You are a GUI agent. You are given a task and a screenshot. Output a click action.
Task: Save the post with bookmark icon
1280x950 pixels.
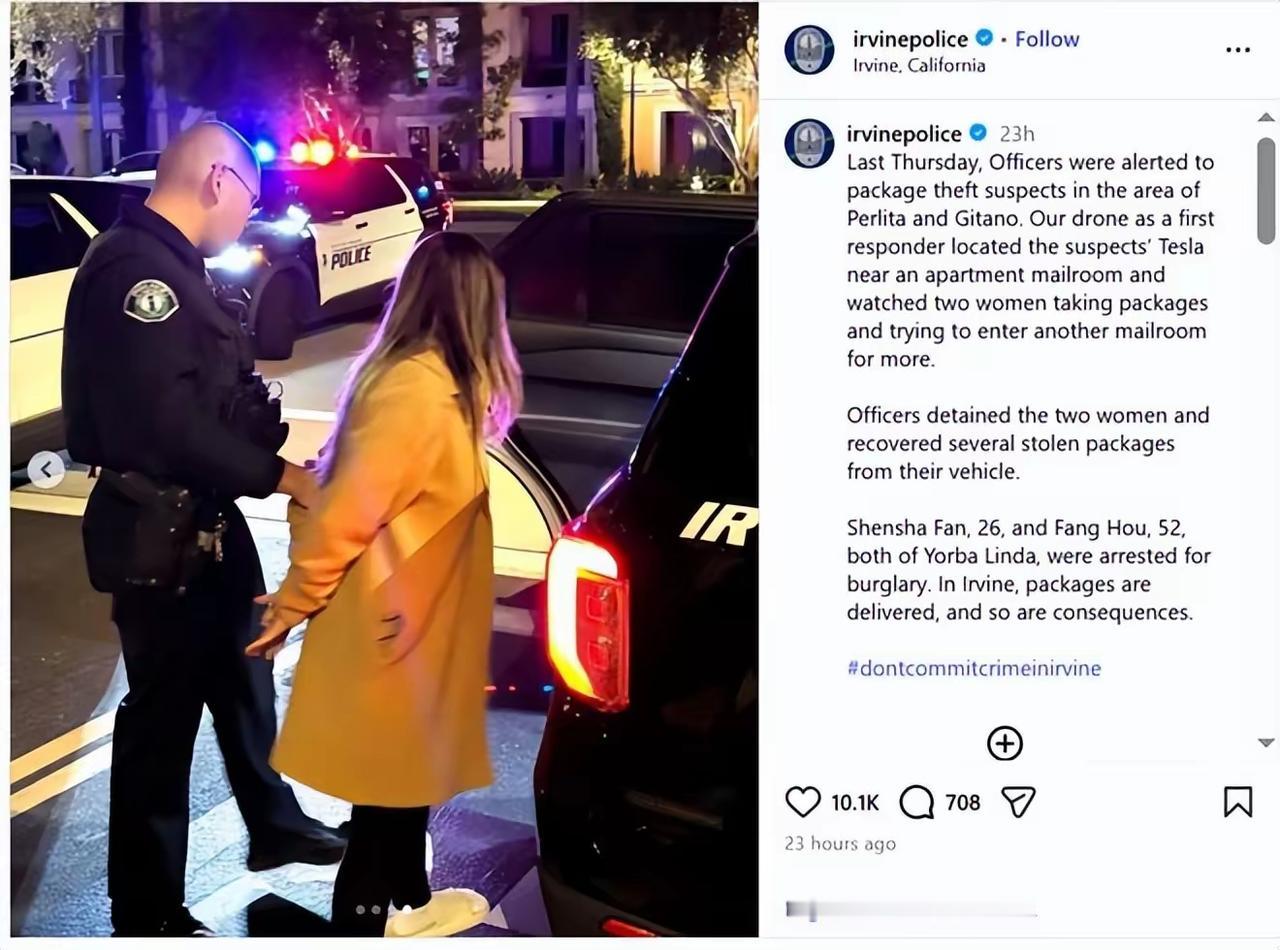point(1238,802)
